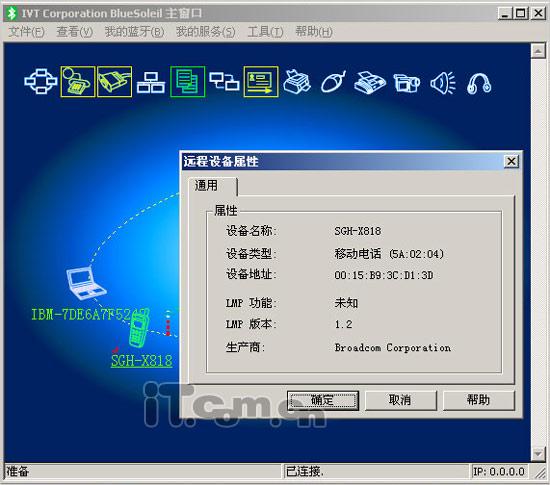This screenshot has width=550, height=485.
Task: Click the AV speaker service icon
Action: [443, 83]
